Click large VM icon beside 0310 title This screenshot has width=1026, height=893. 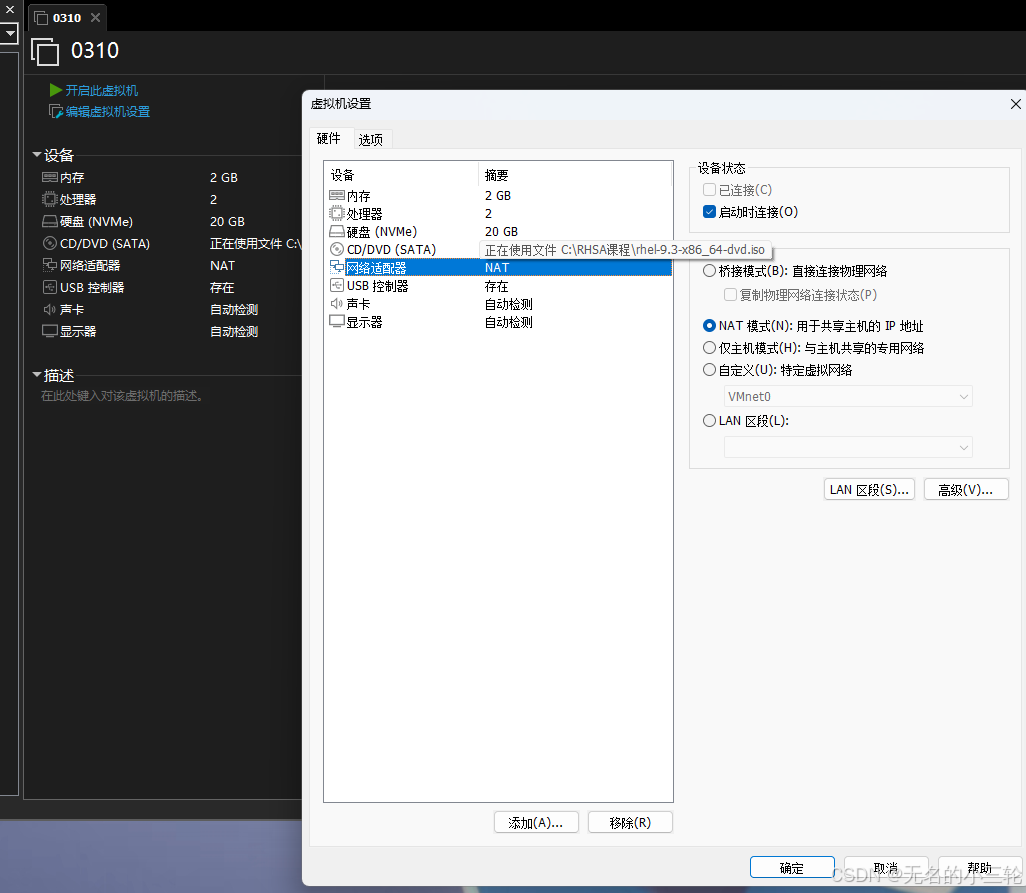pyautogui.click(x=45, y=51)
